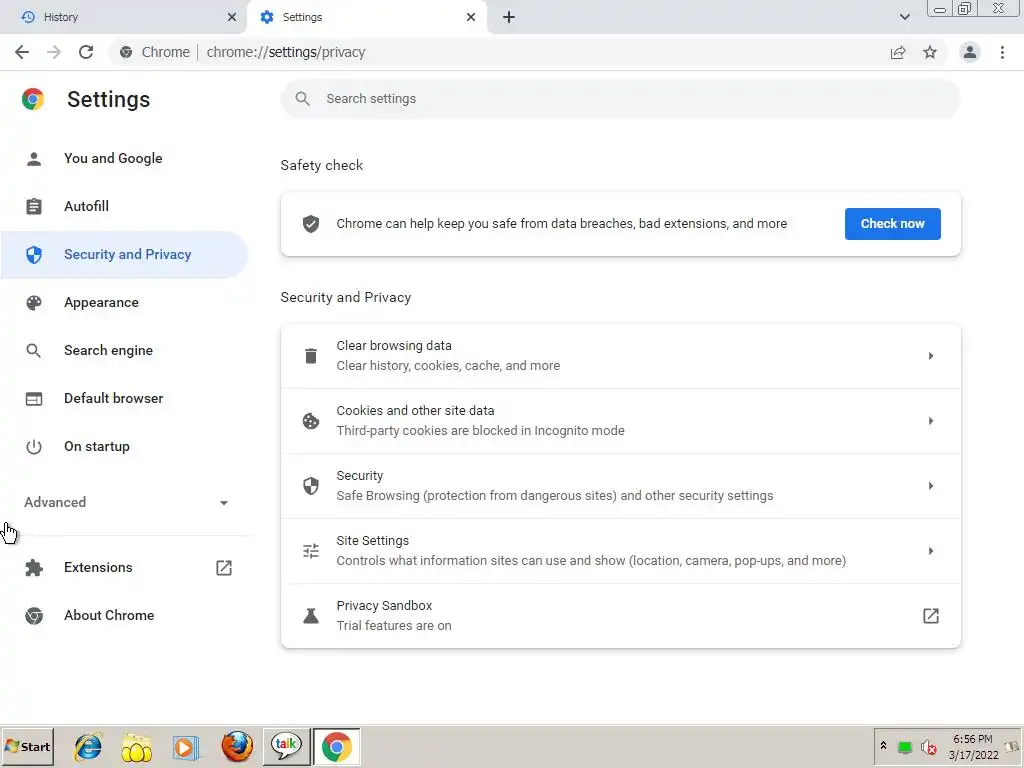Click the Extensions puzzle piece icon

click(34, 568)
